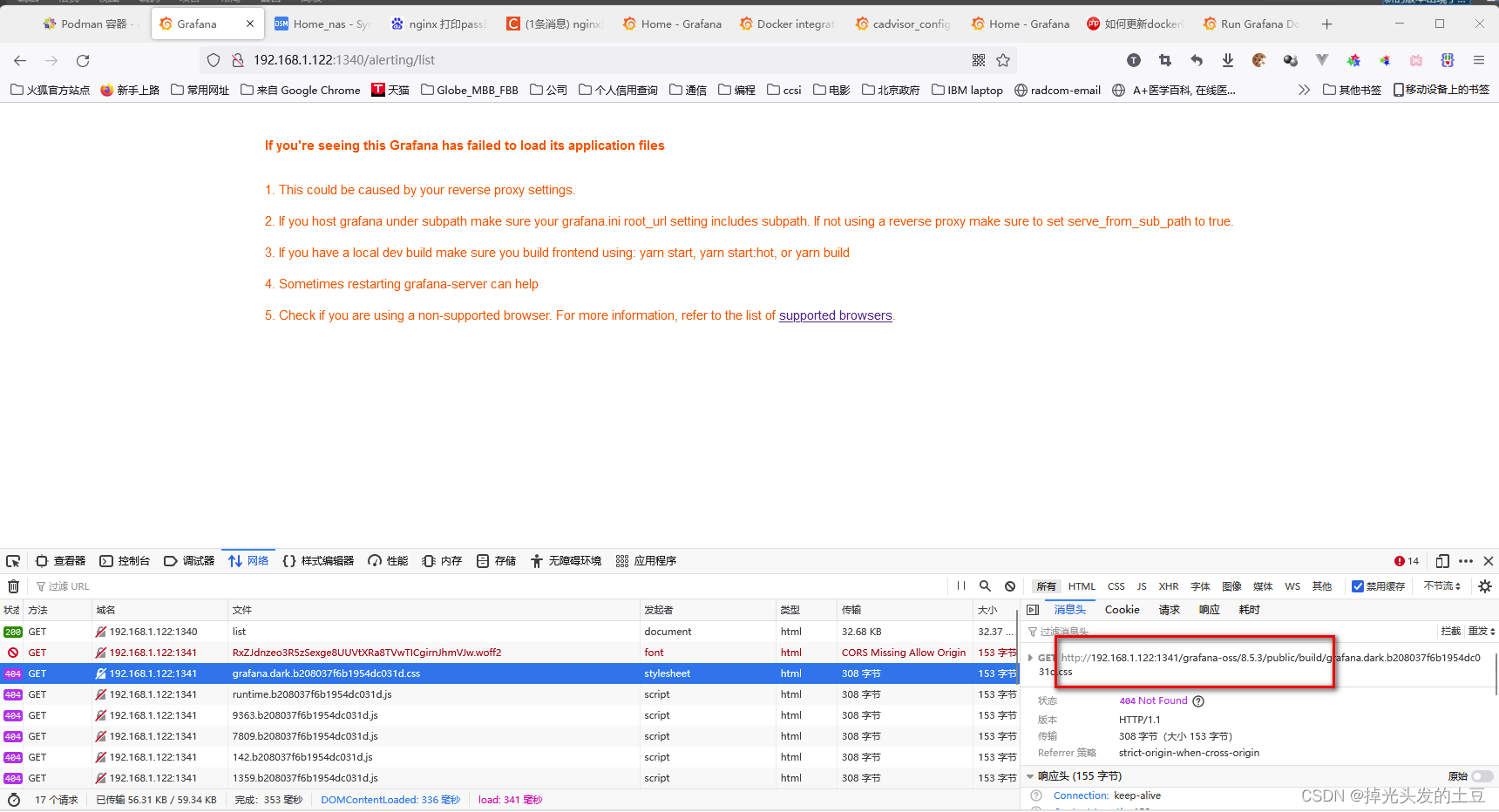Open the 编程 bookmarks folder
Image resolution: width=1499 pixels, height=812 pixels.
click(736, 90)
